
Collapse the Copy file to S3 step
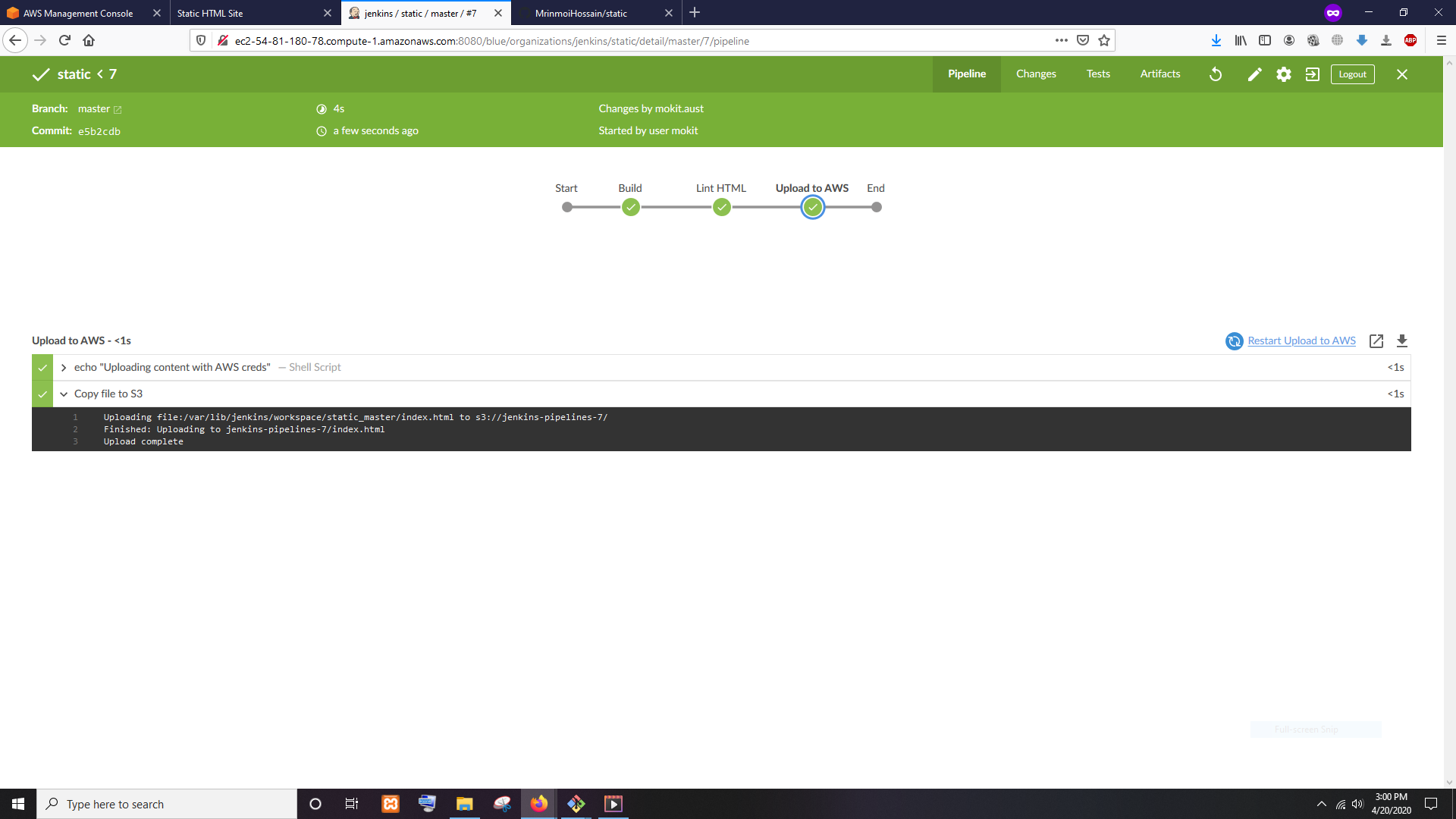point(64,394)
